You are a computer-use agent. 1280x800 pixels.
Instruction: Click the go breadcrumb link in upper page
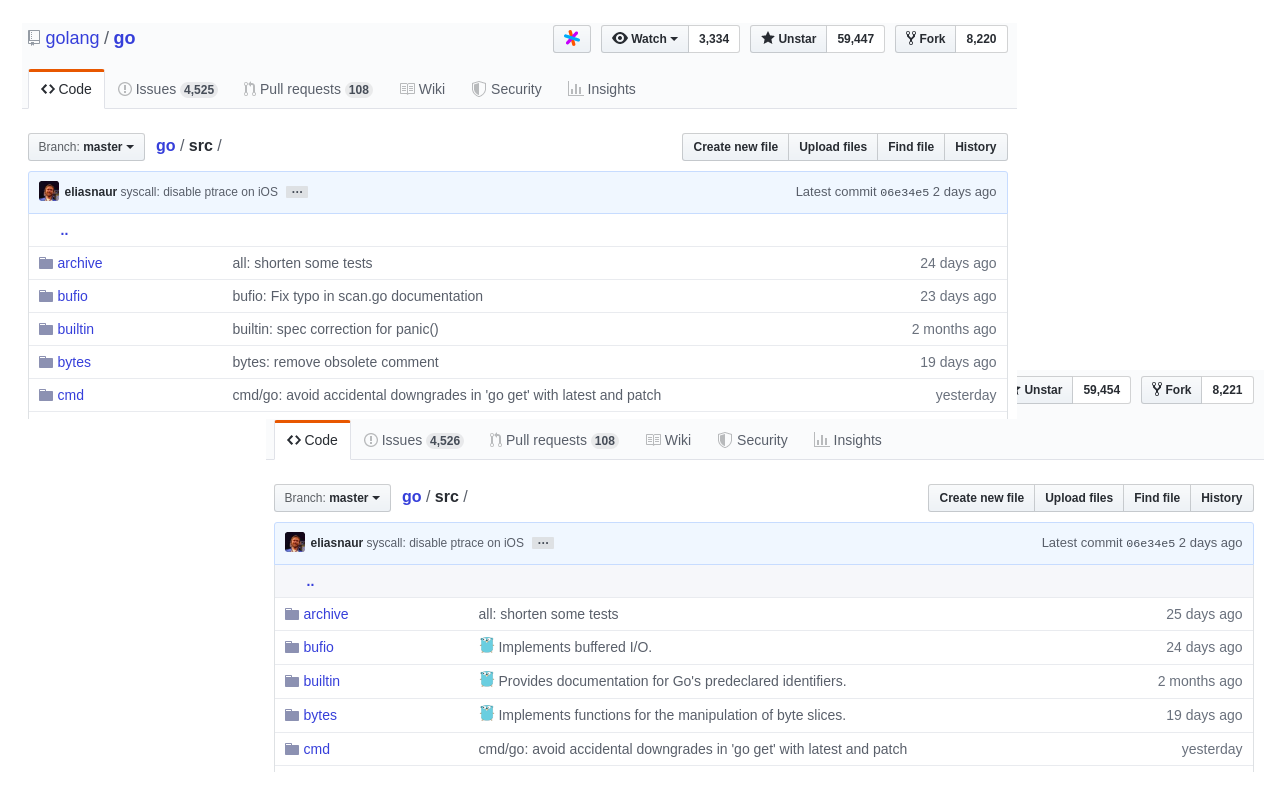pyautogui.click(x=166, y=145)
